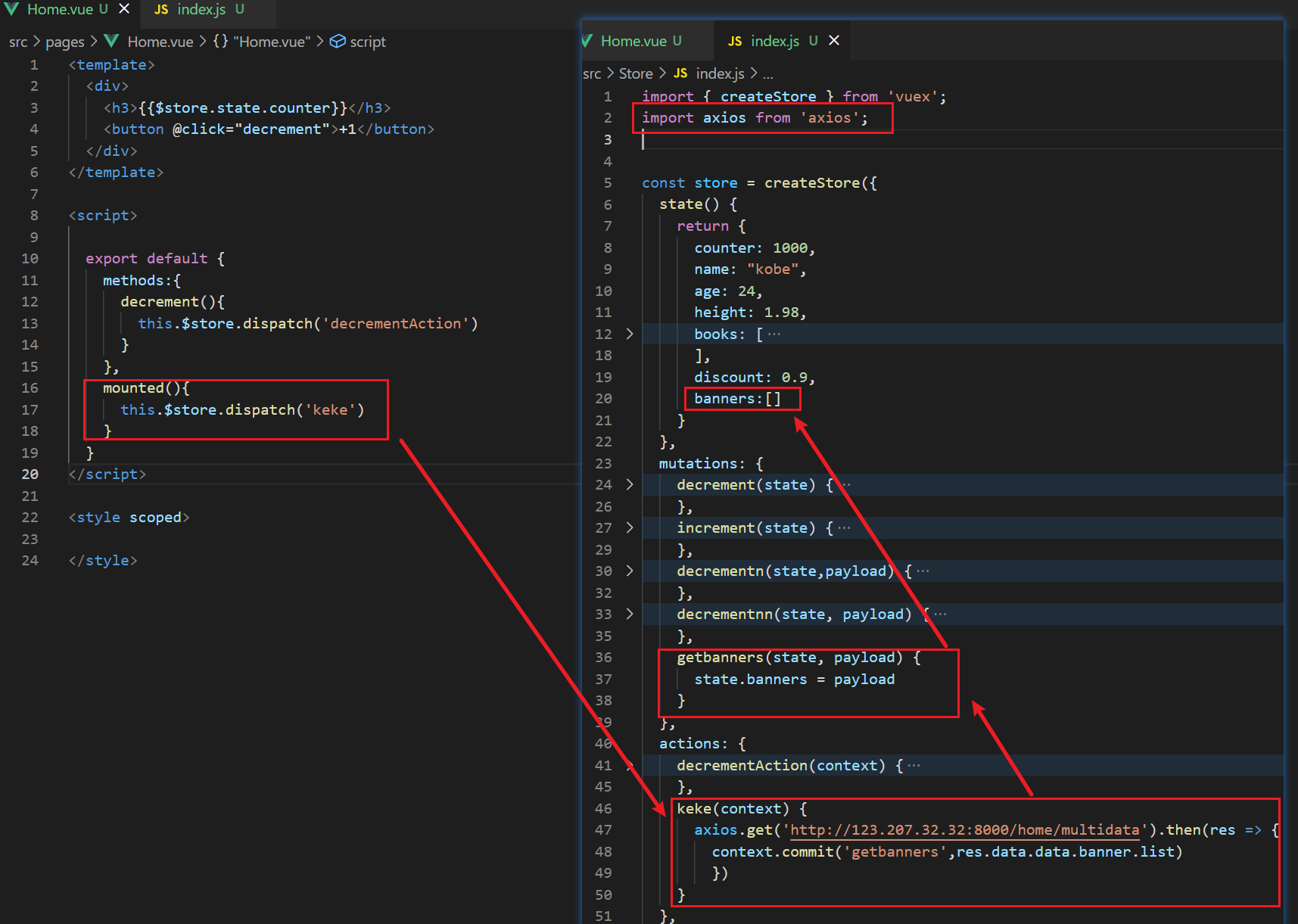Open 'script' breadcrumb segment
The height and width of the screenshot is (924, 1298).
[x=368, y=42]
